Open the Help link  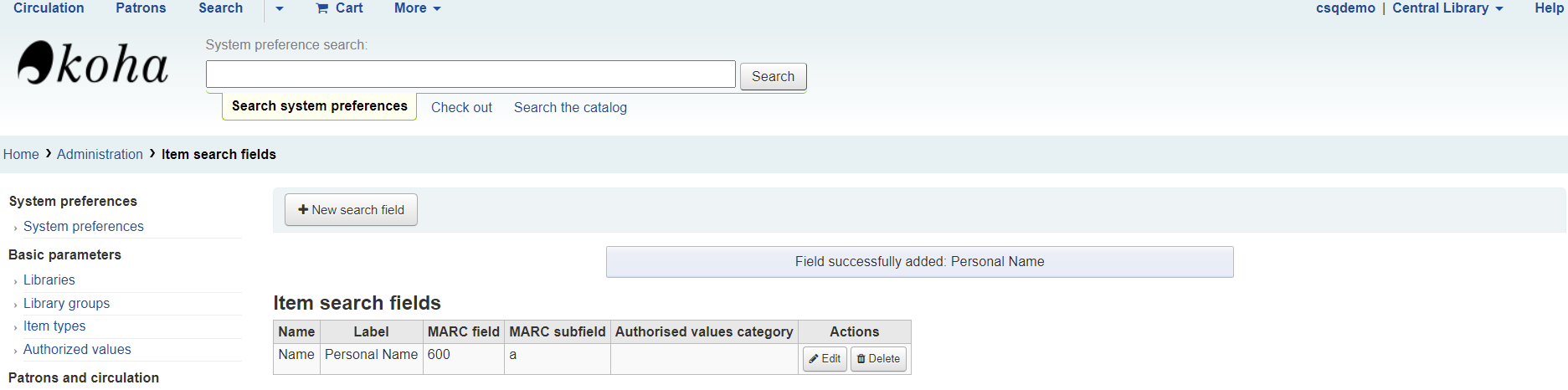click(1549, 8)
